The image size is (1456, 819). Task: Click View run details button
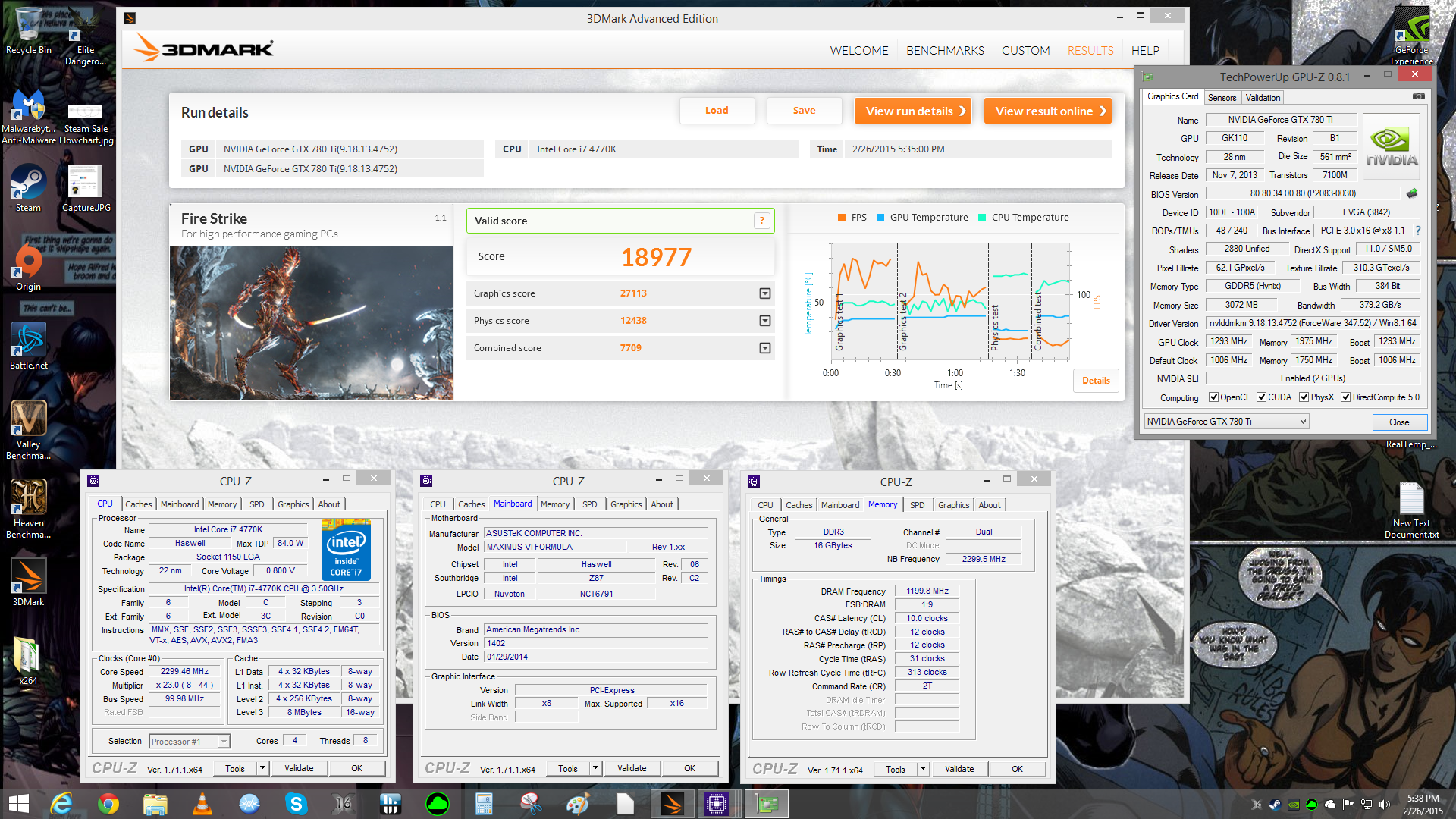tap(913, 111)
